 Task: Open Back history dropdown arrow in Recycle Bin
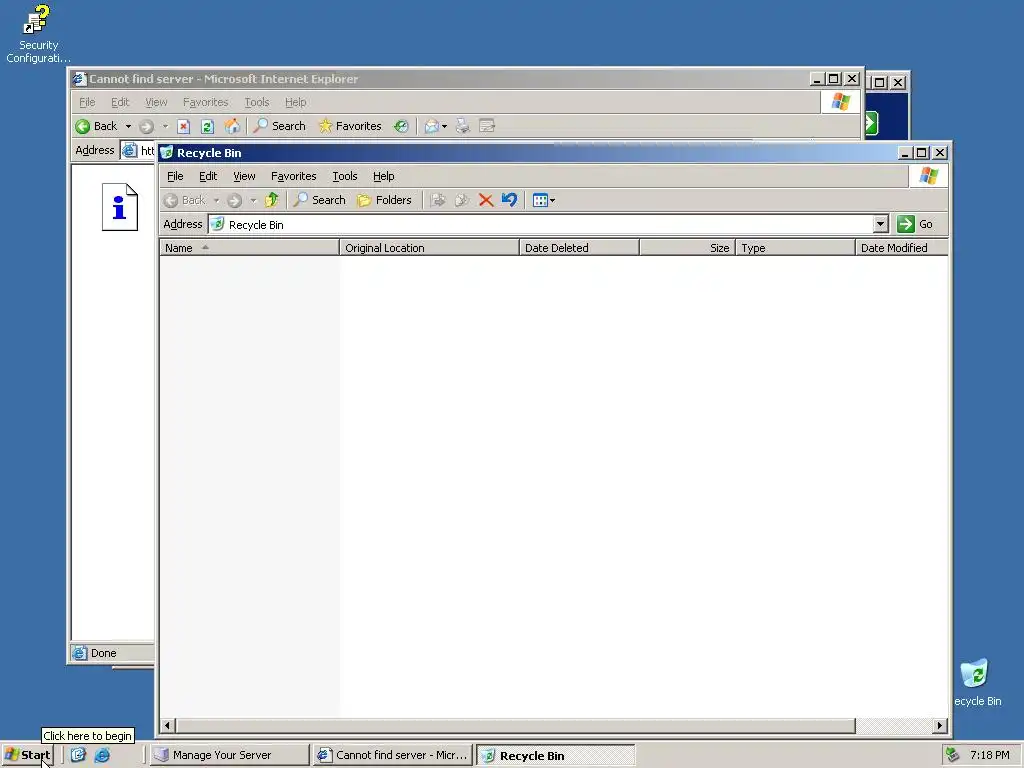coord(216,200)
